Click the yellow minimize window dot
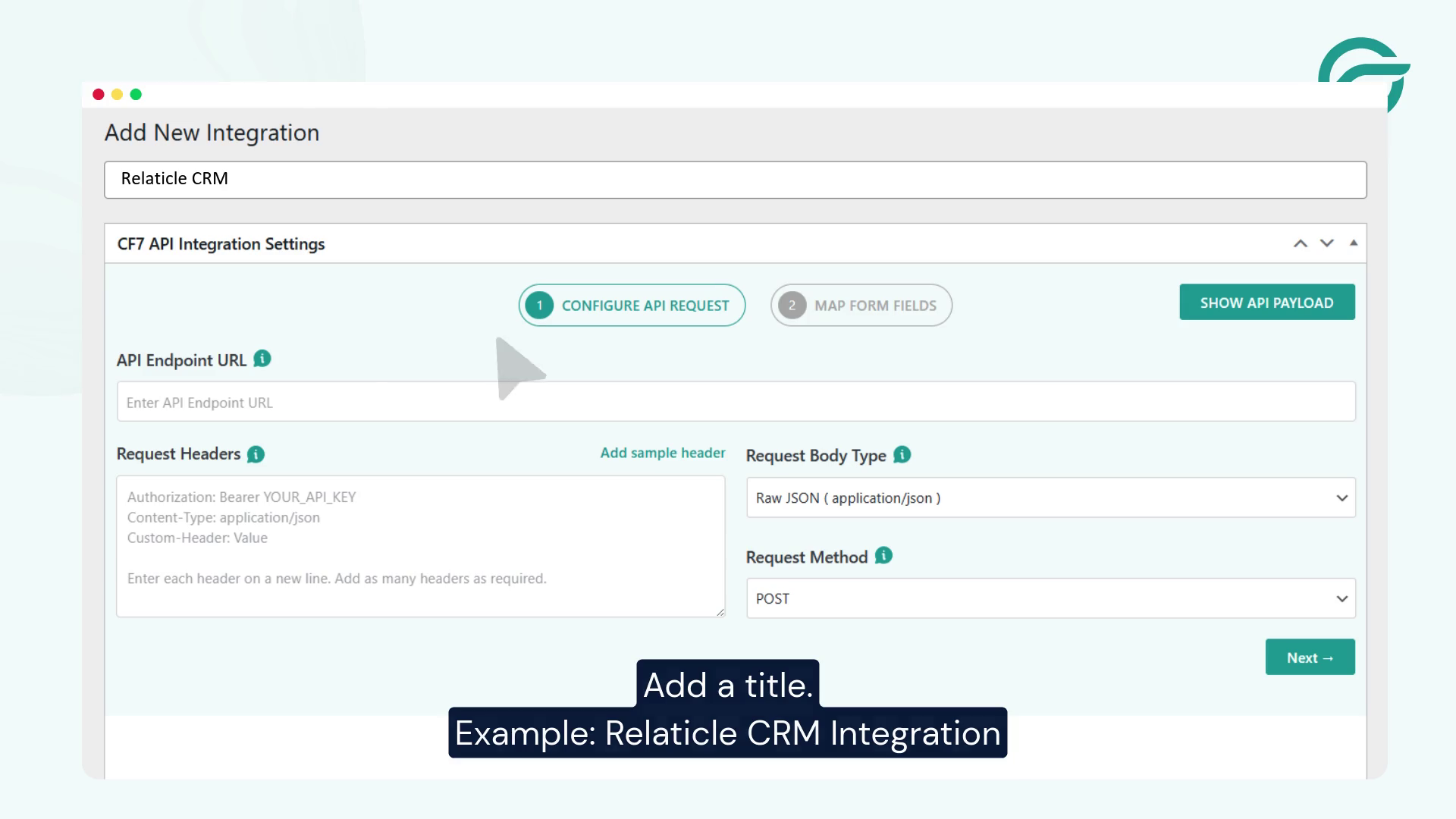1456x819 pixels. point(117,94)
